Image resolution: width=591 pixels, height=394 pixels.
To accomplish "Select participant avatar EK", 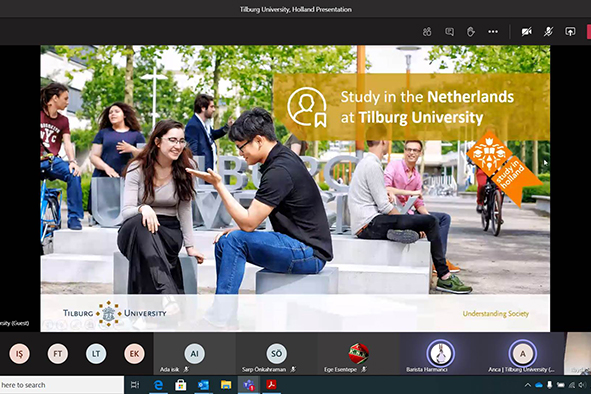I will pos(135,354).
